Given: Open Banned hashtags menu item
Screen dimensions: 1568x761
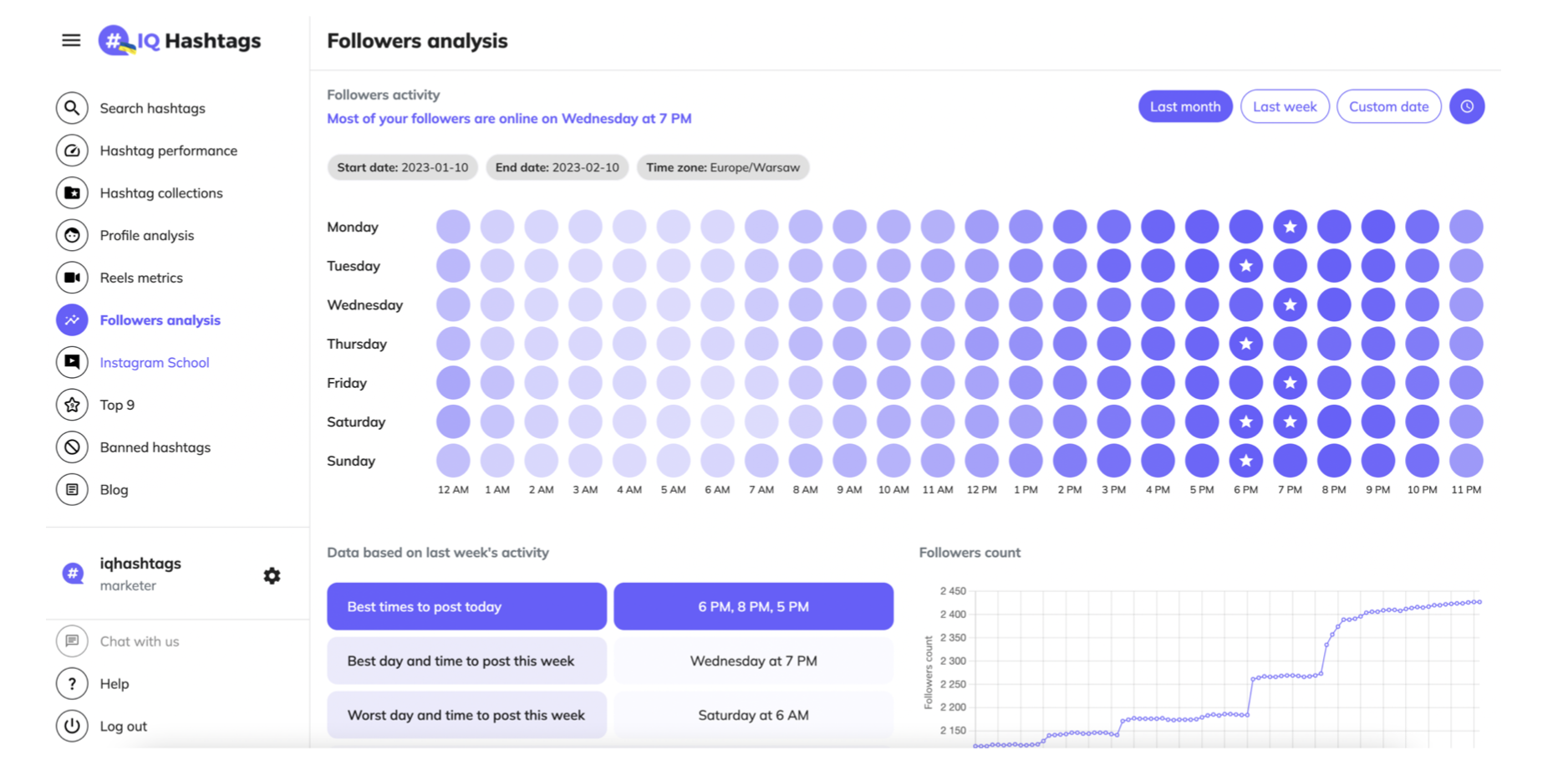Looking at the screenshot, I should (155, 447).
